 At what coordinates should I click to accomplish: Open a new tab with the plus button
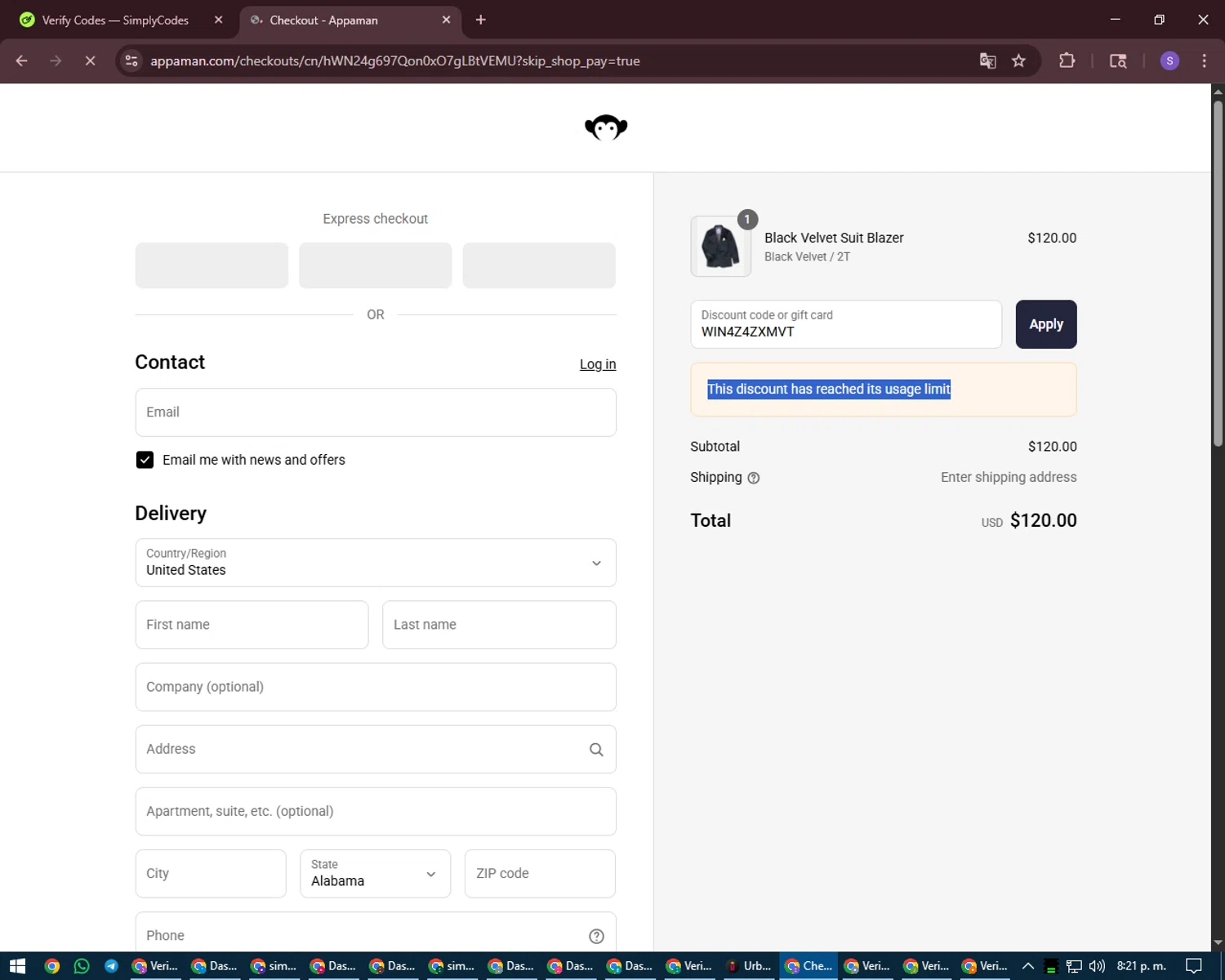click(x=480, y=20)
